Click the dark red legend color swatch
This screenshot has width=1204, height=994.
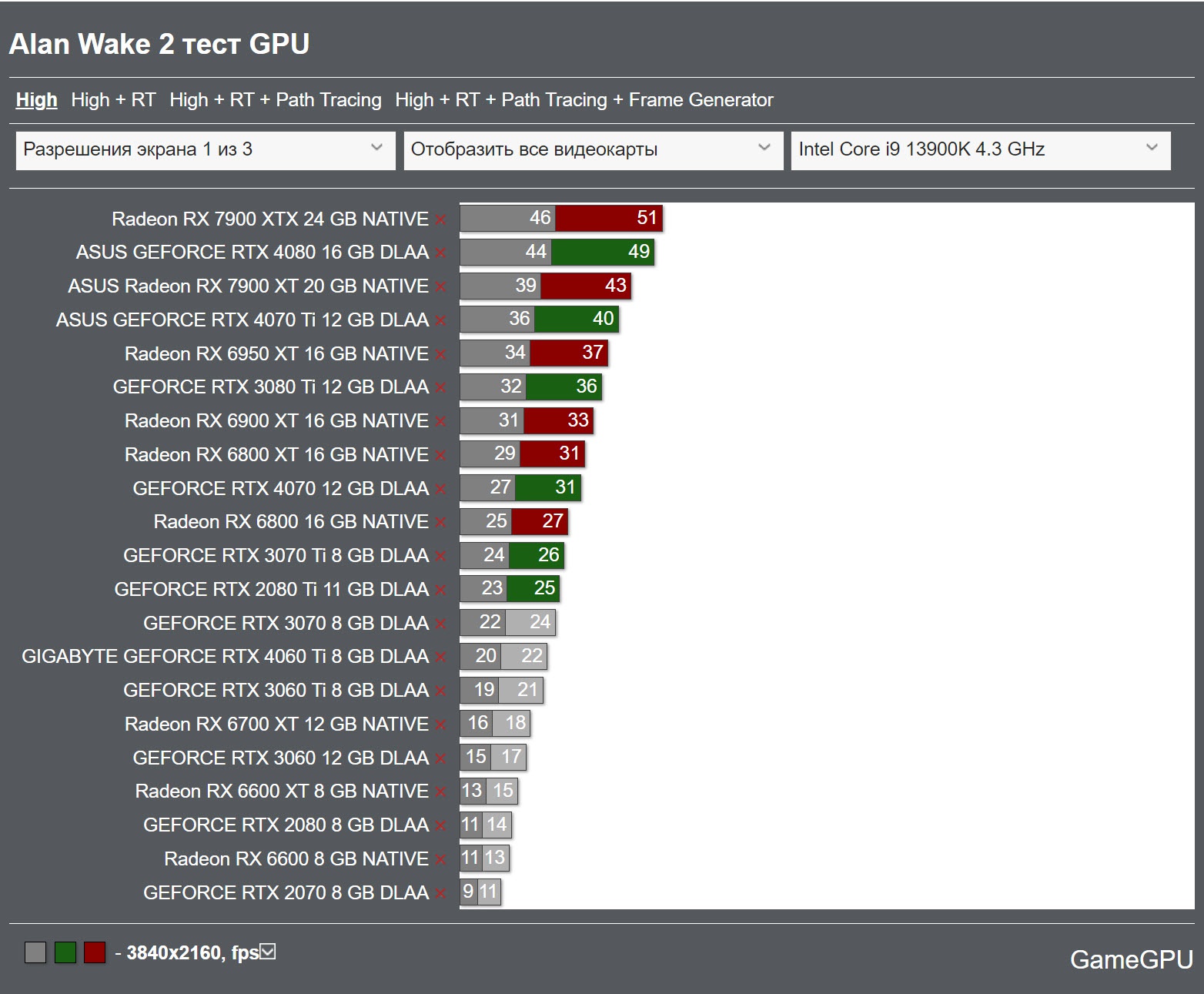click(95, 952)
